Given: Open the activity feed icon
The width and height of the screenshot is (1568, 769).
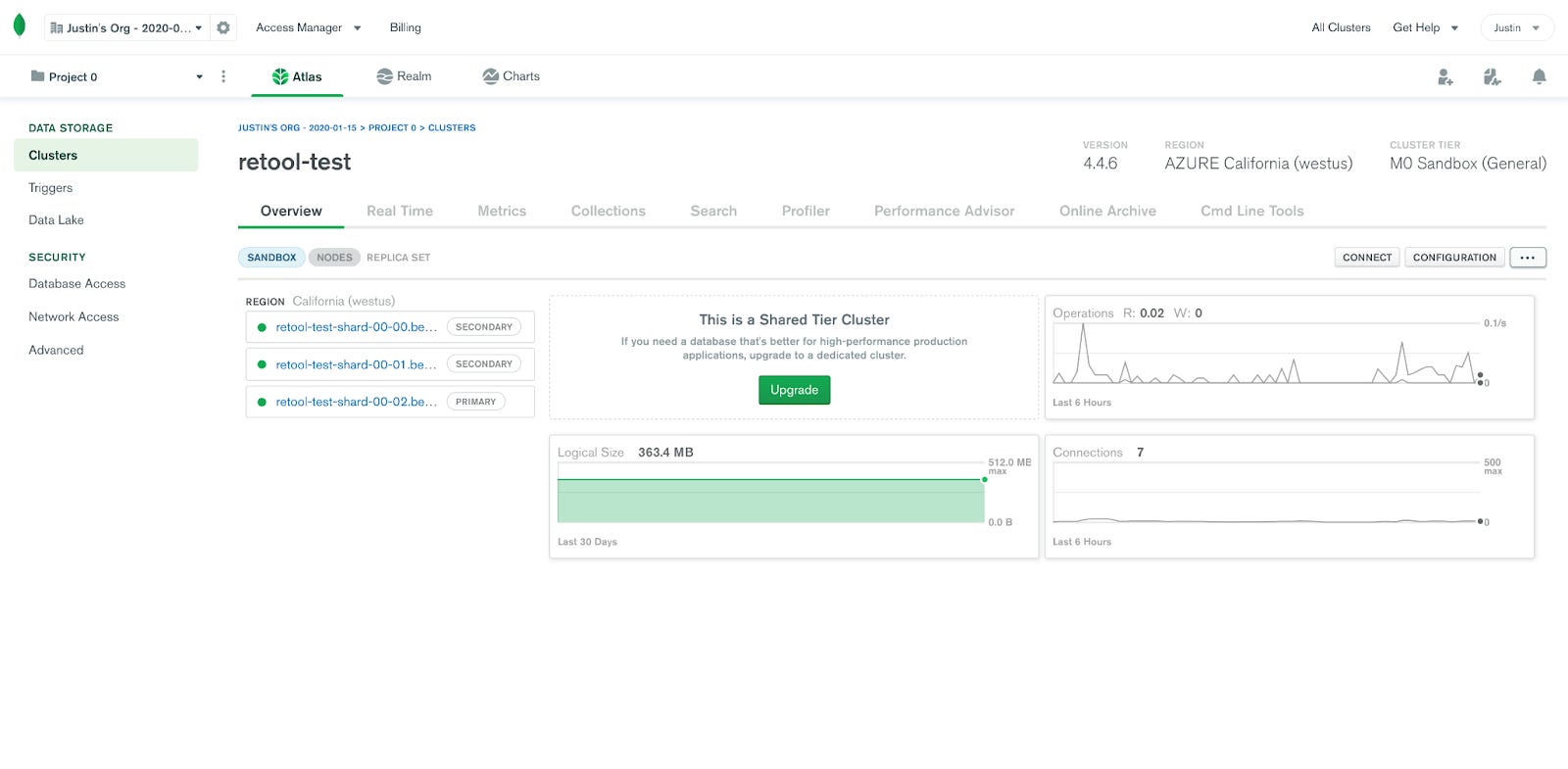Looking at the screenshot, I should point(1492,76).
